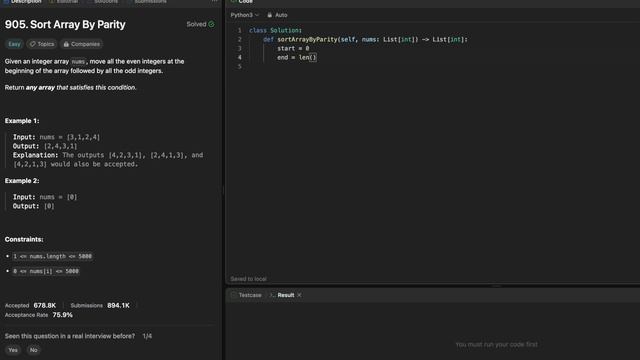
Task: Click the 1/4 question counter
Action: (x=147, y=336)
